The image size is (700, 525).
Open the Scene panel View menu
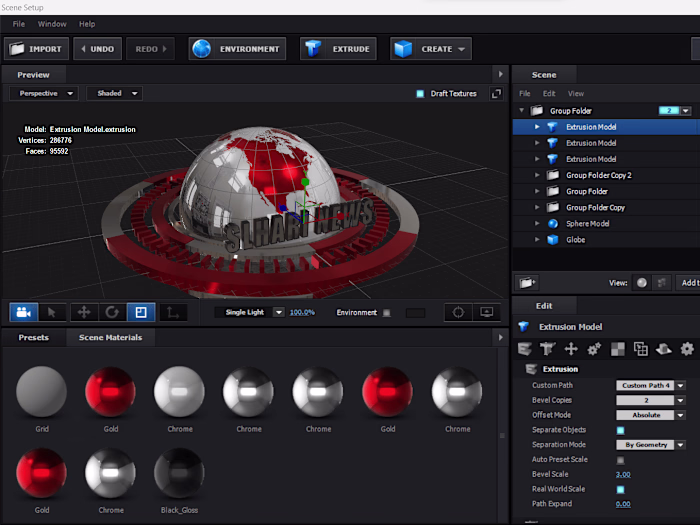tap(576, 94)
